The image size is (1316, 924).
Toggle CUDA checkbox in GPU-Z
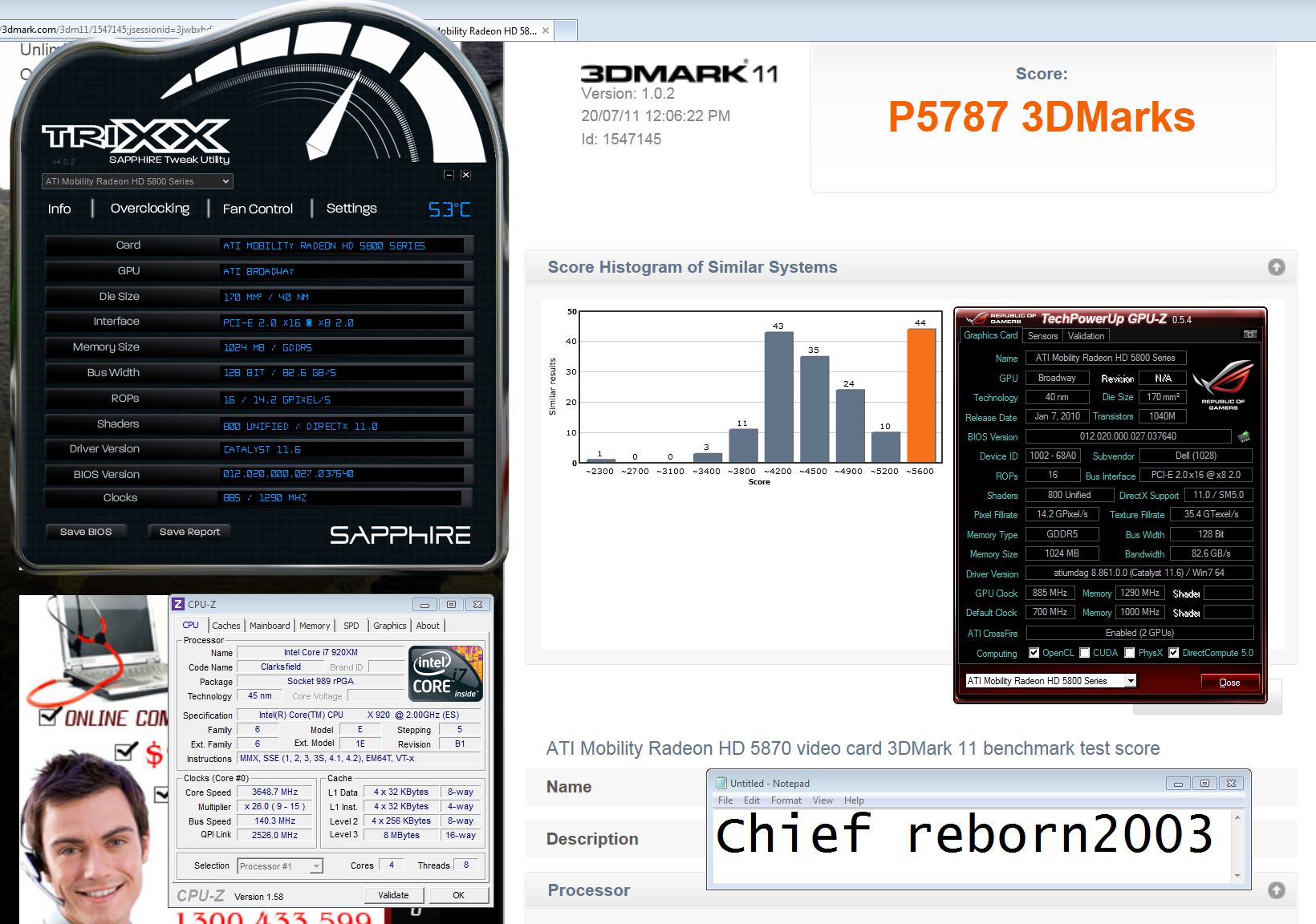1085,653
